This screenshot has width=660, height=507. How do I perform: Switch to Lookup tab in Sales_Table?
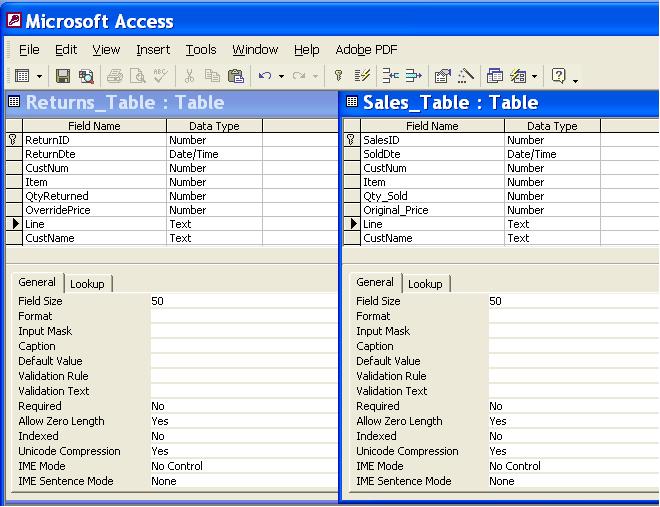[425, 284]
